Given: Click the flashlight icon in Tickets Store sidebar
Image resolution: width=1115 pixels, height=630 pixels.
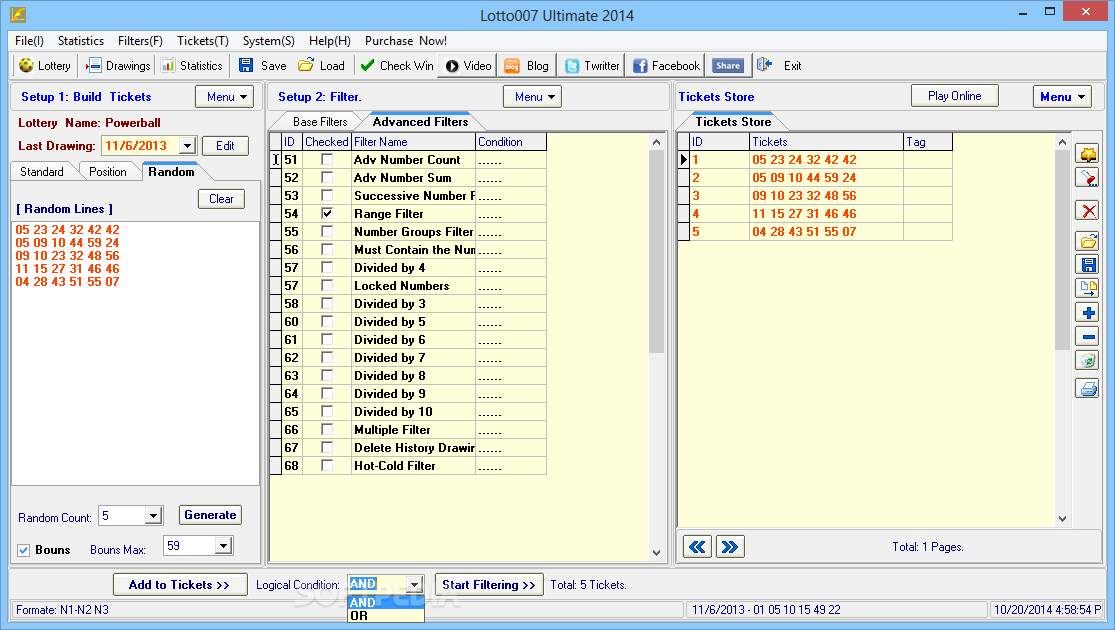Looking at the screenshot, I should (x=1087, y=177).
